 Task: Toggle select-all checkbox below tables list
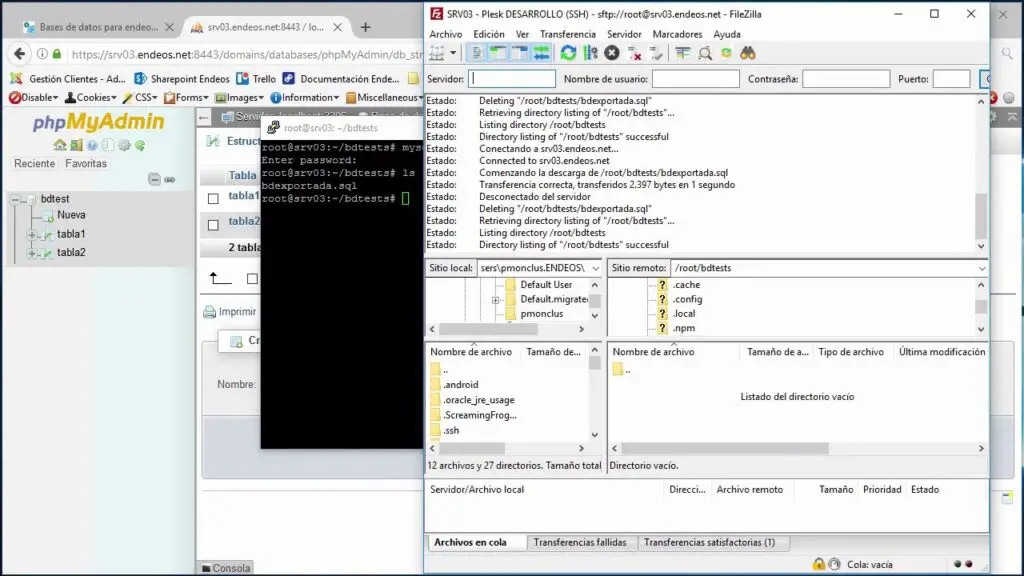pos(252,279)
